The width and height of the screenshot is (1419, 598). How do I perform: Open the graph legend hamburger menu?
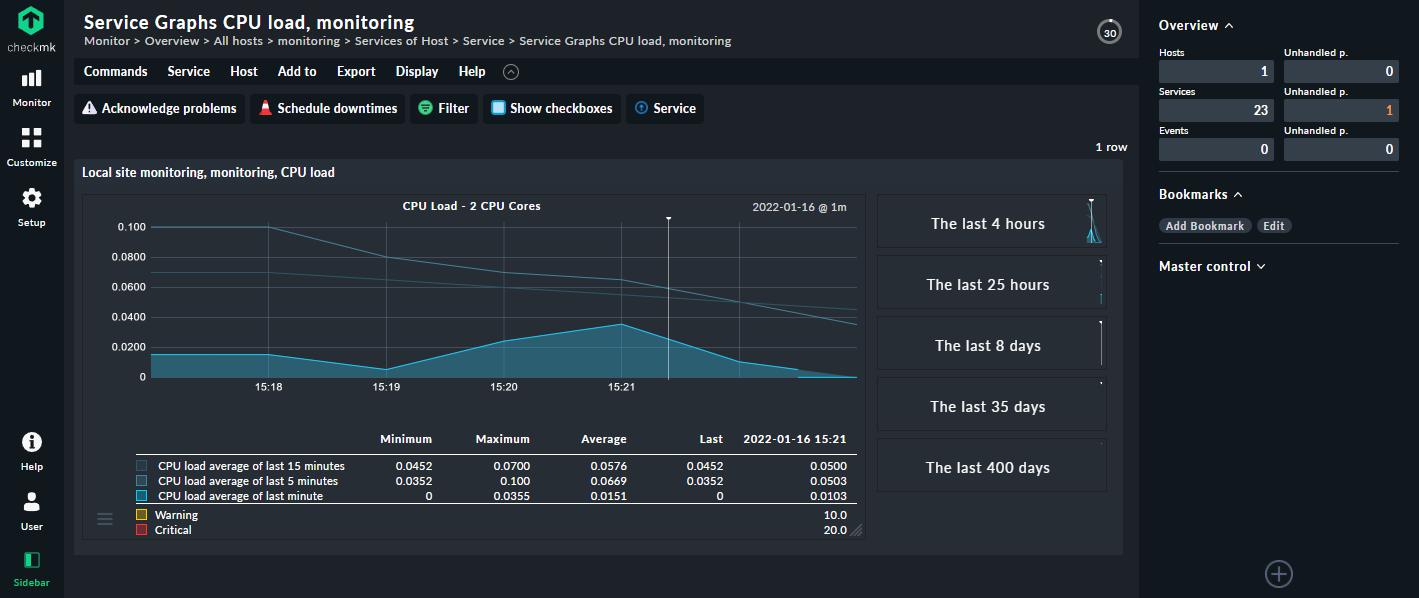(105, 518)
